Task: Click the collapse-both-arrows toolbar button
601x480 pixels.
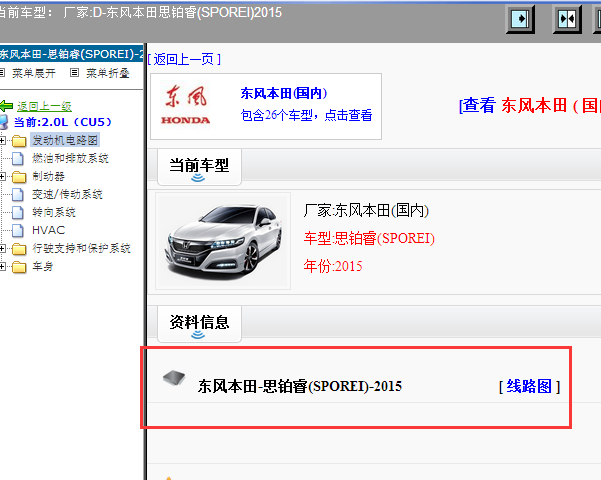Action: [567, 18]
